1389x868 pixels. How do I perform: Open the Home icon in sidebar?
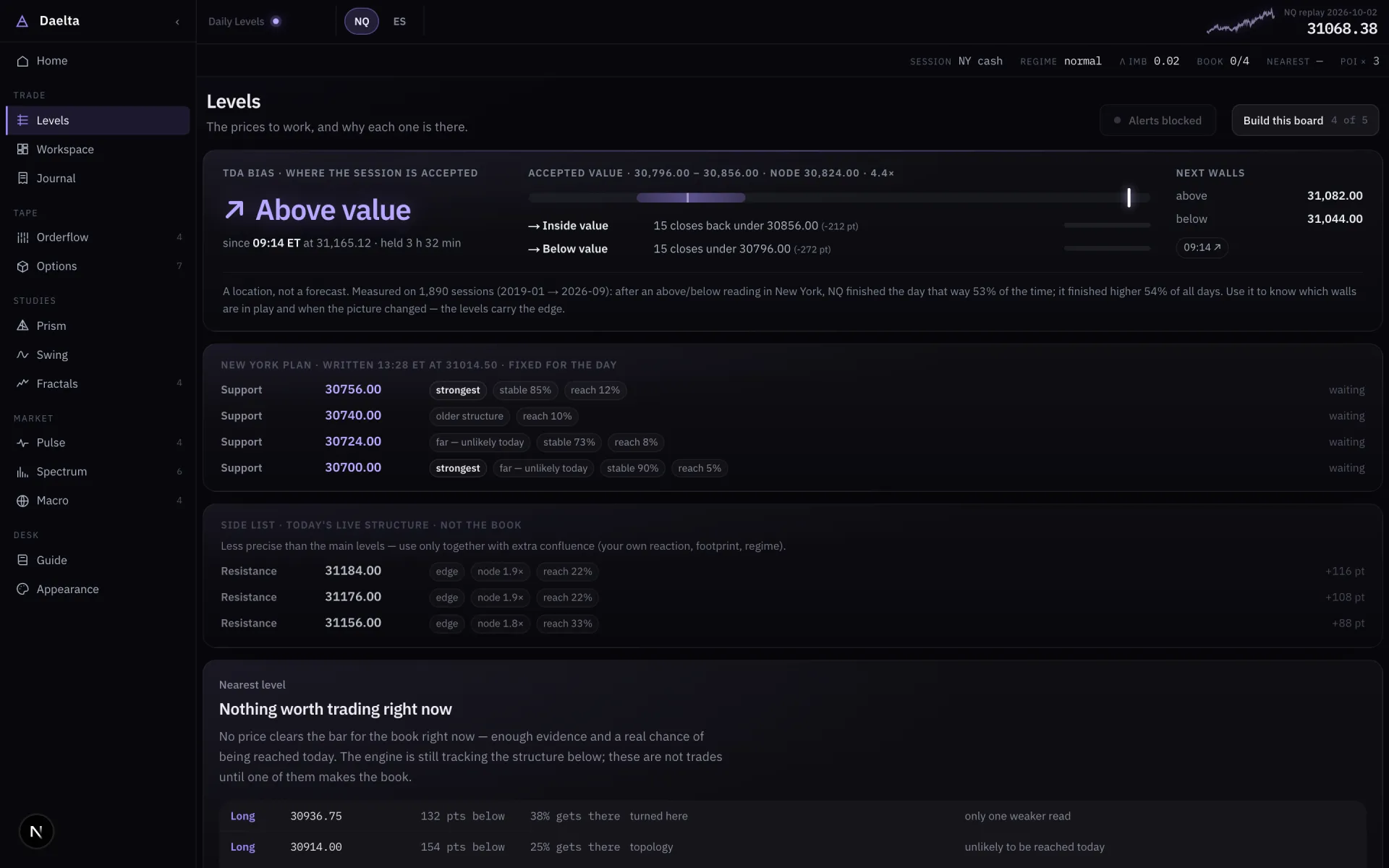click(x=22, y=61)
